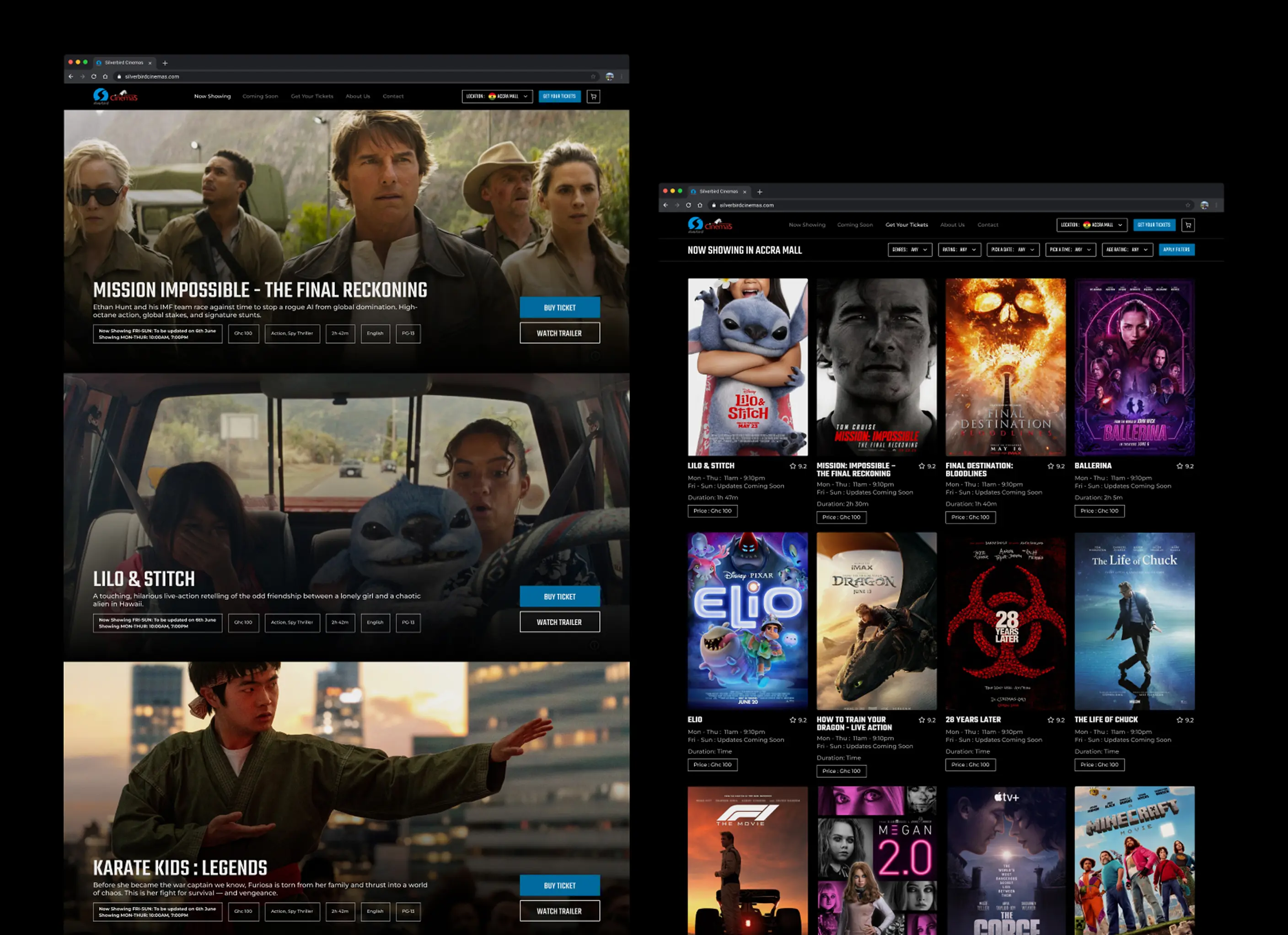The width and height of the screenshot is (1288, 935).
Task: Click the home icon in the left browser window
Action: [x=105, y=77]
